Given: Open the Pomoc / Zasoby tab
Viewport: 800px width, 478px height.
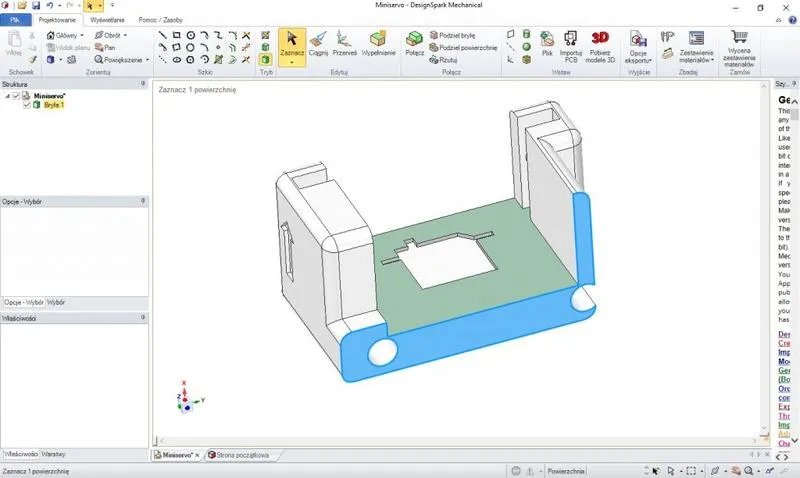Looking at the screenshot, I should pos(160,20).
